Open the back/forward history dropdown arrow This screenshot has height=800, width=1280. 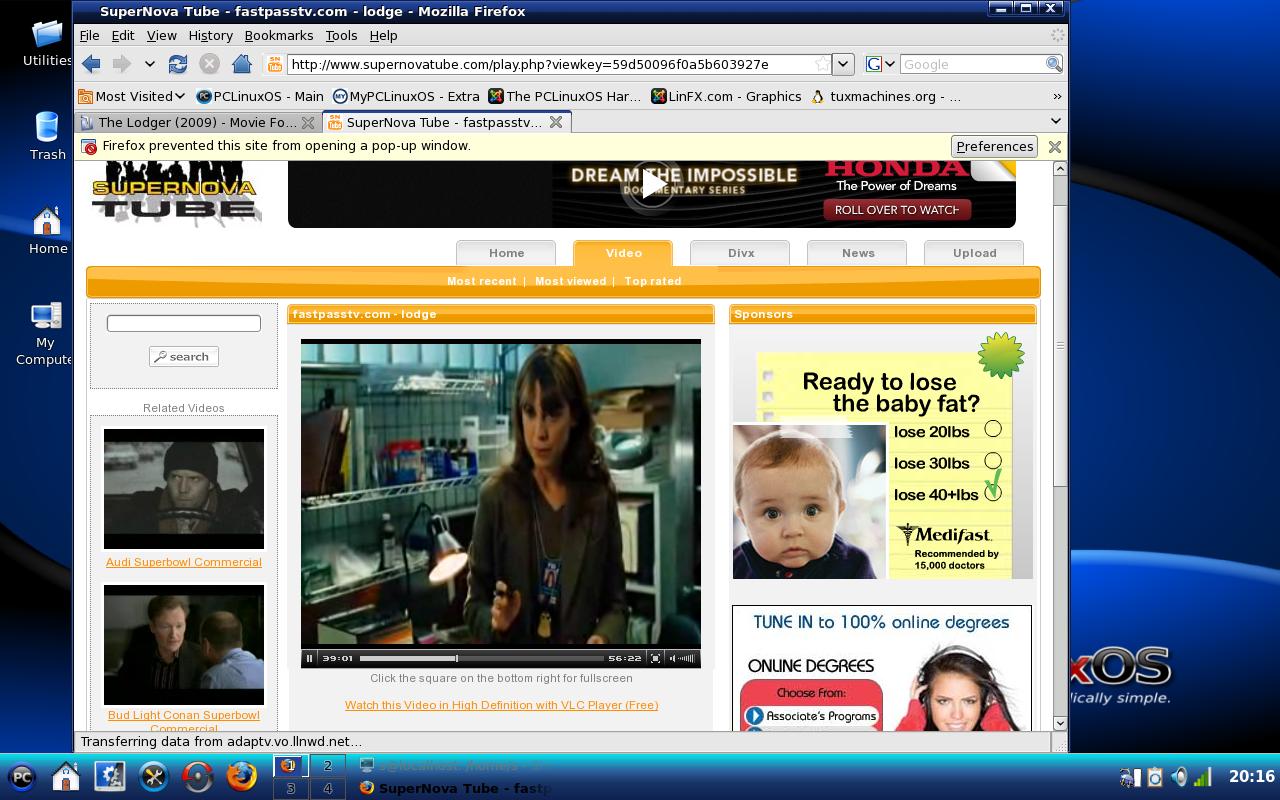149,64
